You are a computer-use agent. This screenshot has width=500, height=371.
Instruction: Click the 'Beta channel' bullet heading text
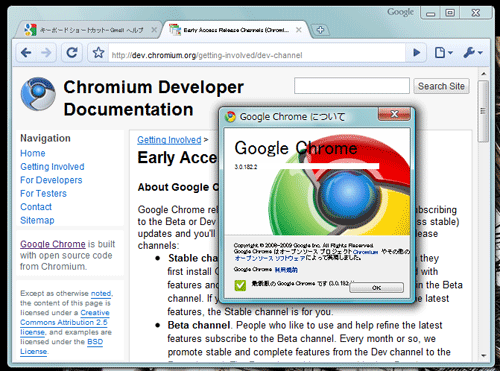coord(199,325)
